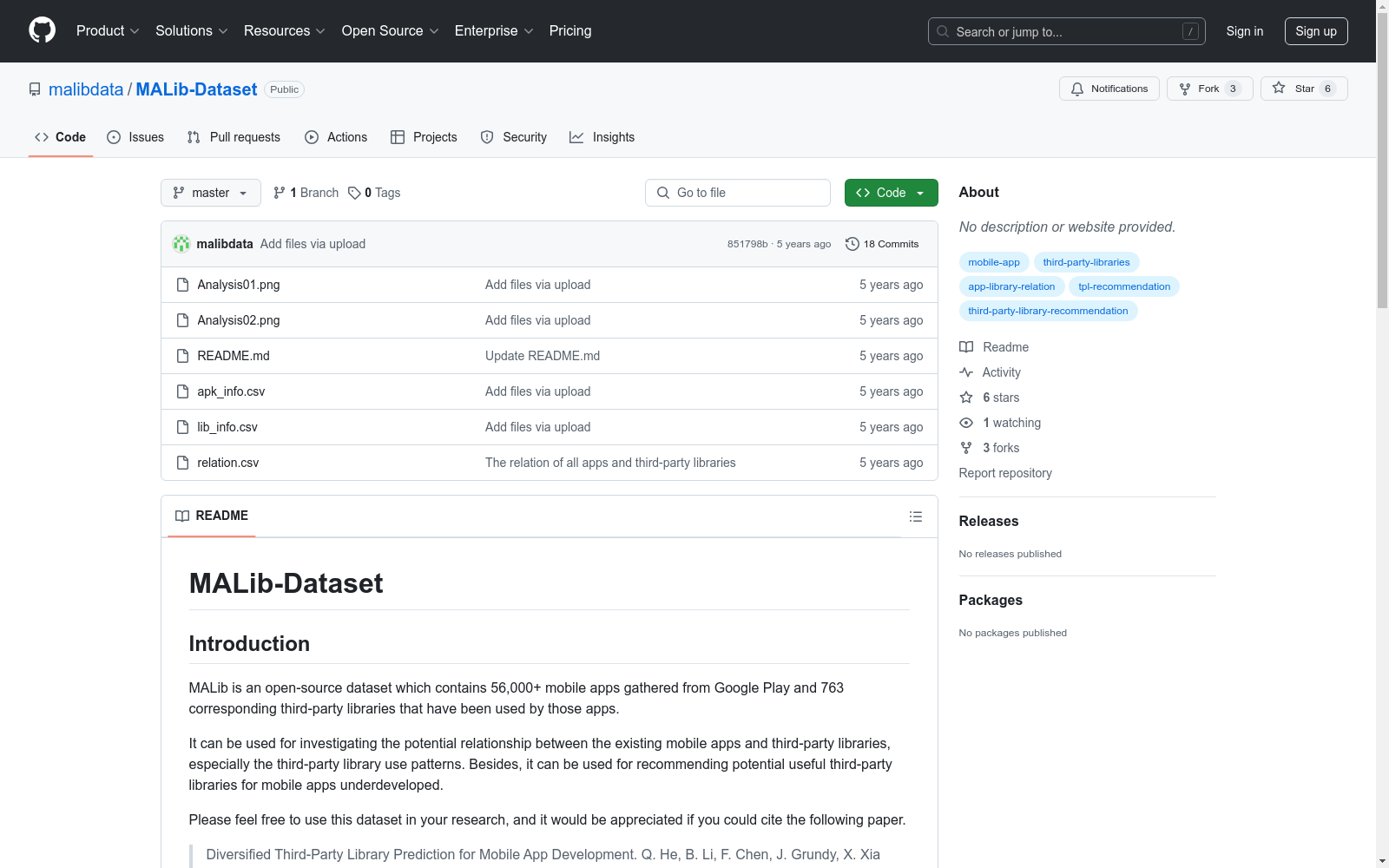Image resolution: width=1389 pixels, height=868 pixels.
Task: Open the tpl-recommendation topic tag
Action: pos(1124,286)
